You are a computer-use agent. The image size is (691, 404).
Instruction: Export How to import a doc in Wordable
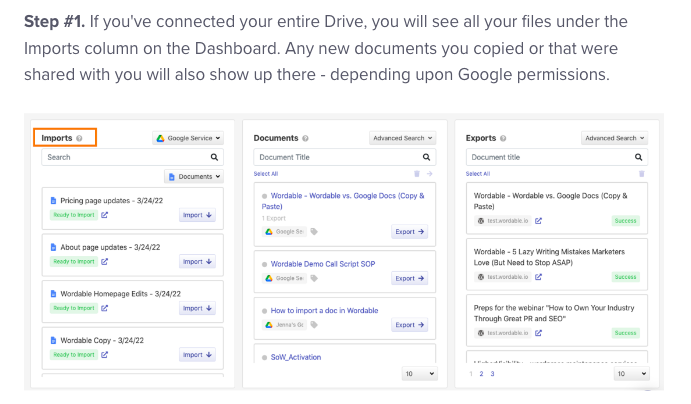(409, 325)
